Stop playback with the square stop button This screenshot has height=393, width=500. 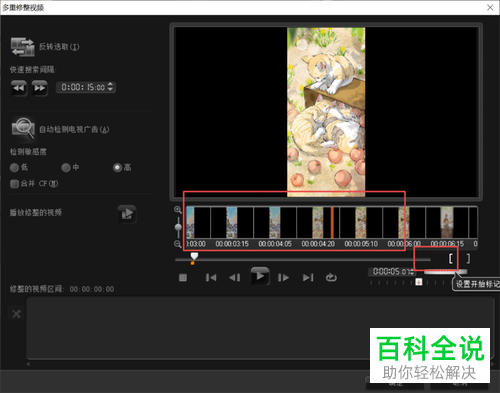[183, 278]
